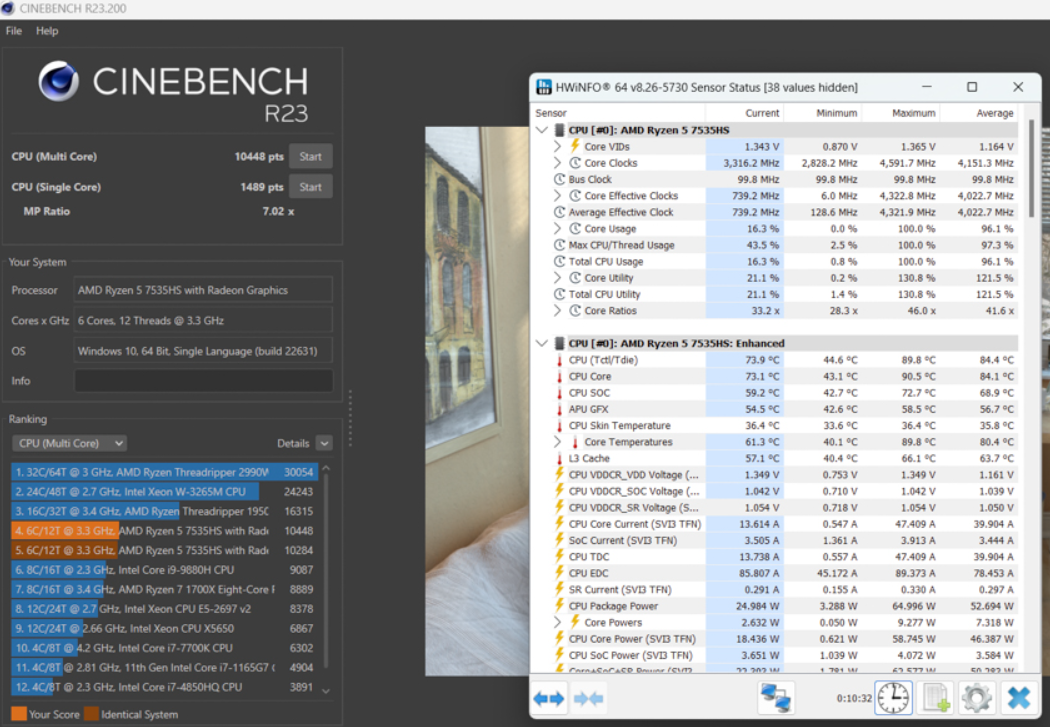The image size is (1050, 727).
Task: Click the blue X close-sensors icon
Action: (1018, 698)
